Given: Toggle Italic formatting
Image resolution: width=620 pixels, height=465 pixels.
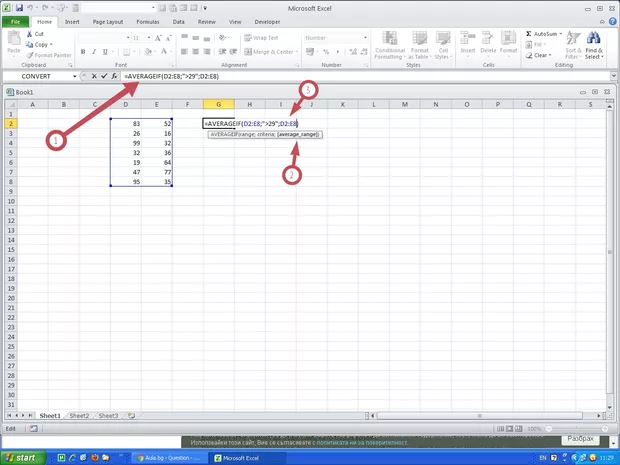Looking at the screenshot, I should [94, 52].
